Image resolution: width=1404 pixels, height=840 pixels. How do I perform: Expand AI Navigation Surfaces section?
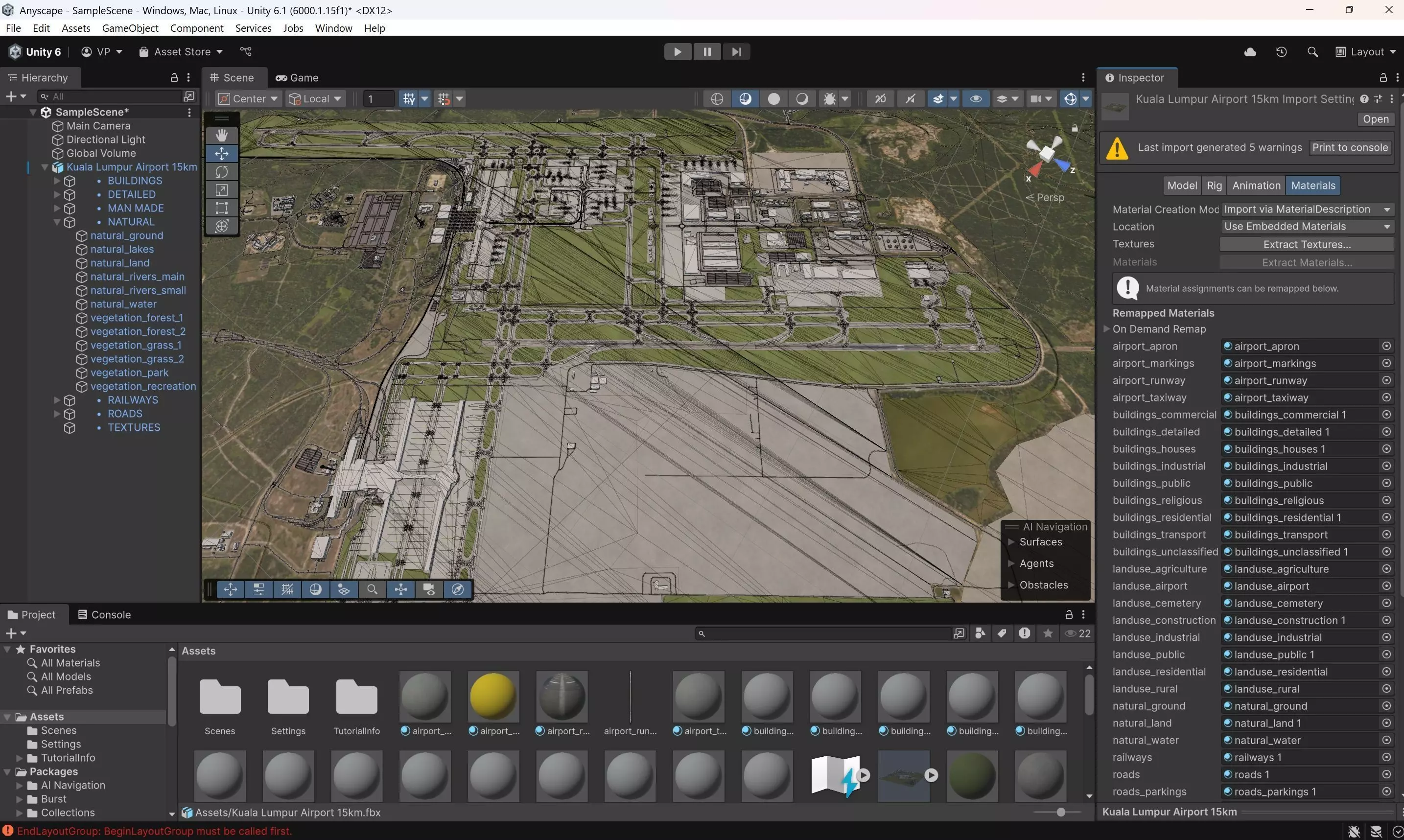[x=1011, y=542]
